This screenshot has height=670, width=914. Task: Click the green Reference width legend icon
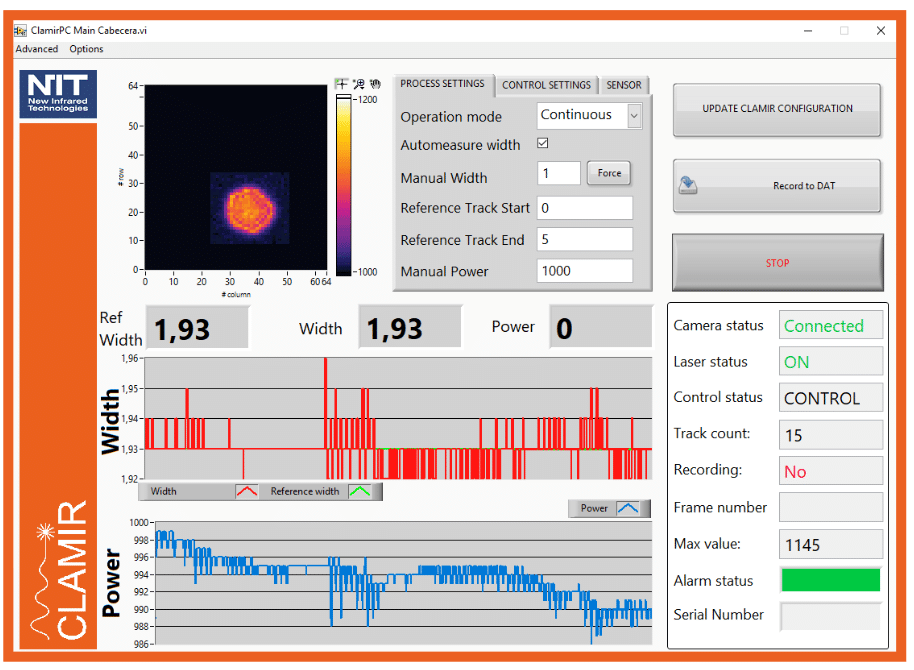359,491
